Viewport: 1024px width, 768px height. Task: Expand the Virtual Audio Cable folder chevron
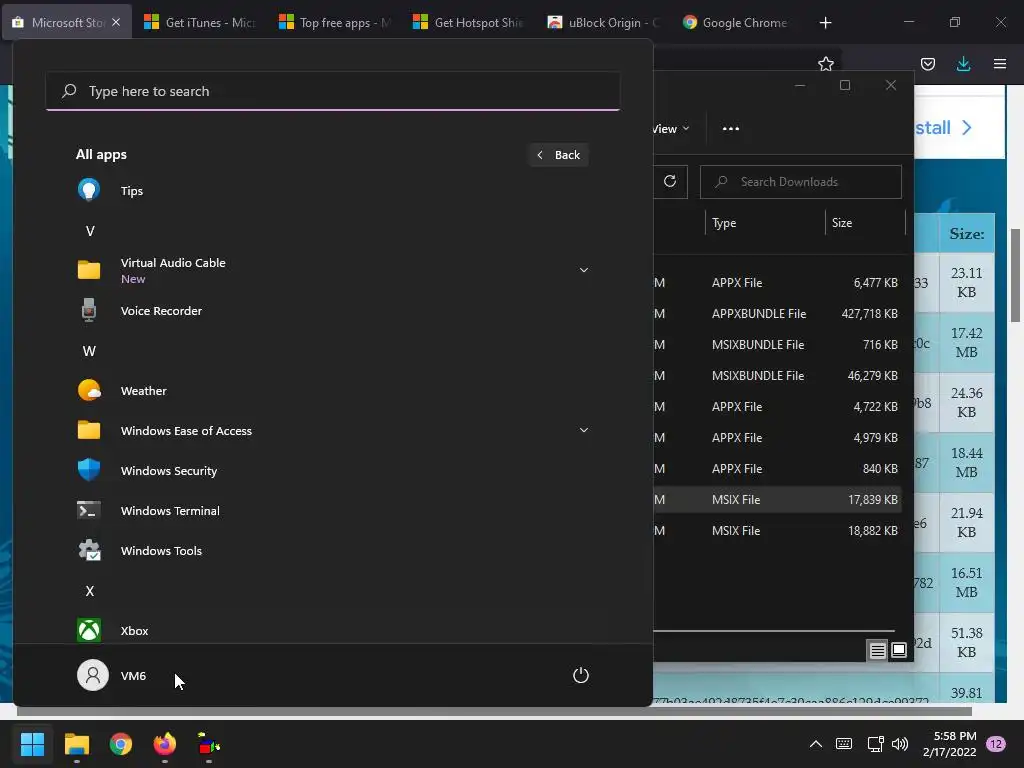[x=584, y=270]
